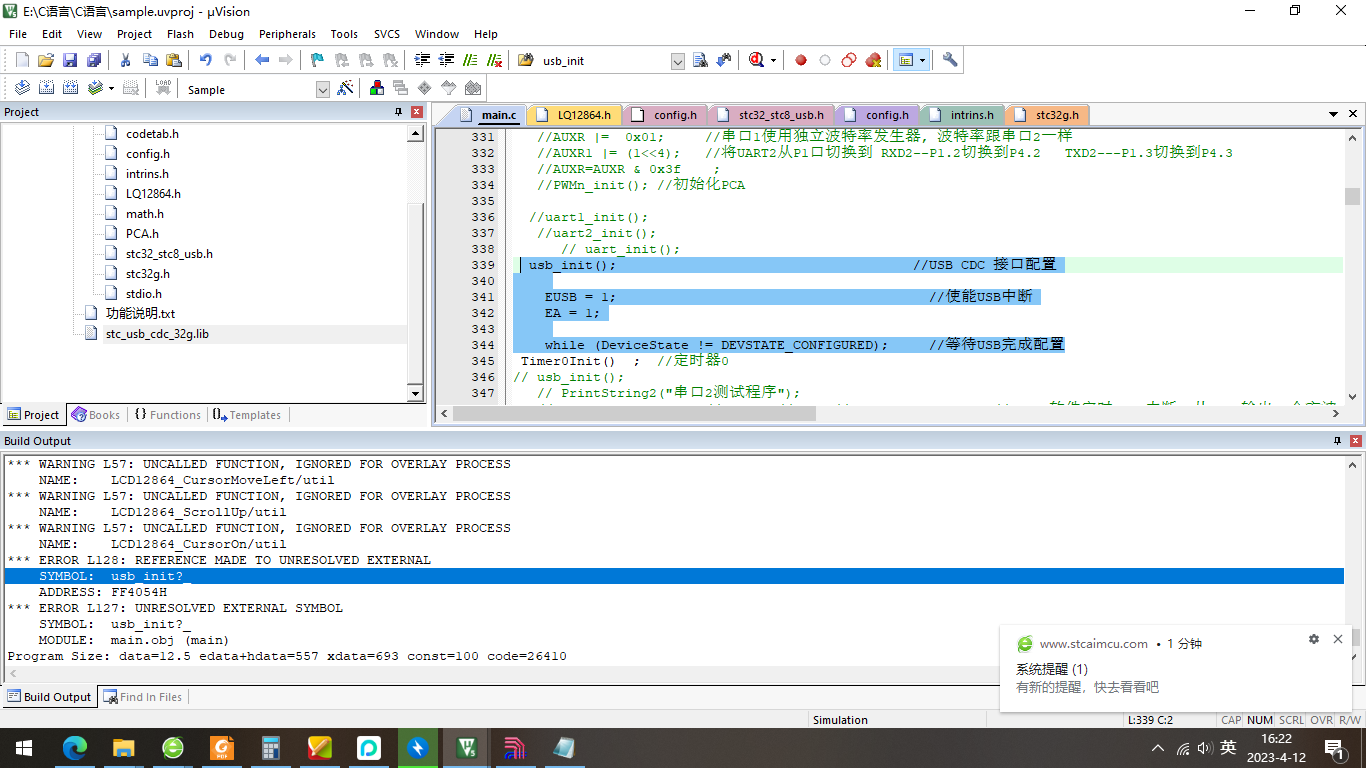This screenshot has height=768, width=1366.
Task: Start the debug session icon
Action: point(755,60)
